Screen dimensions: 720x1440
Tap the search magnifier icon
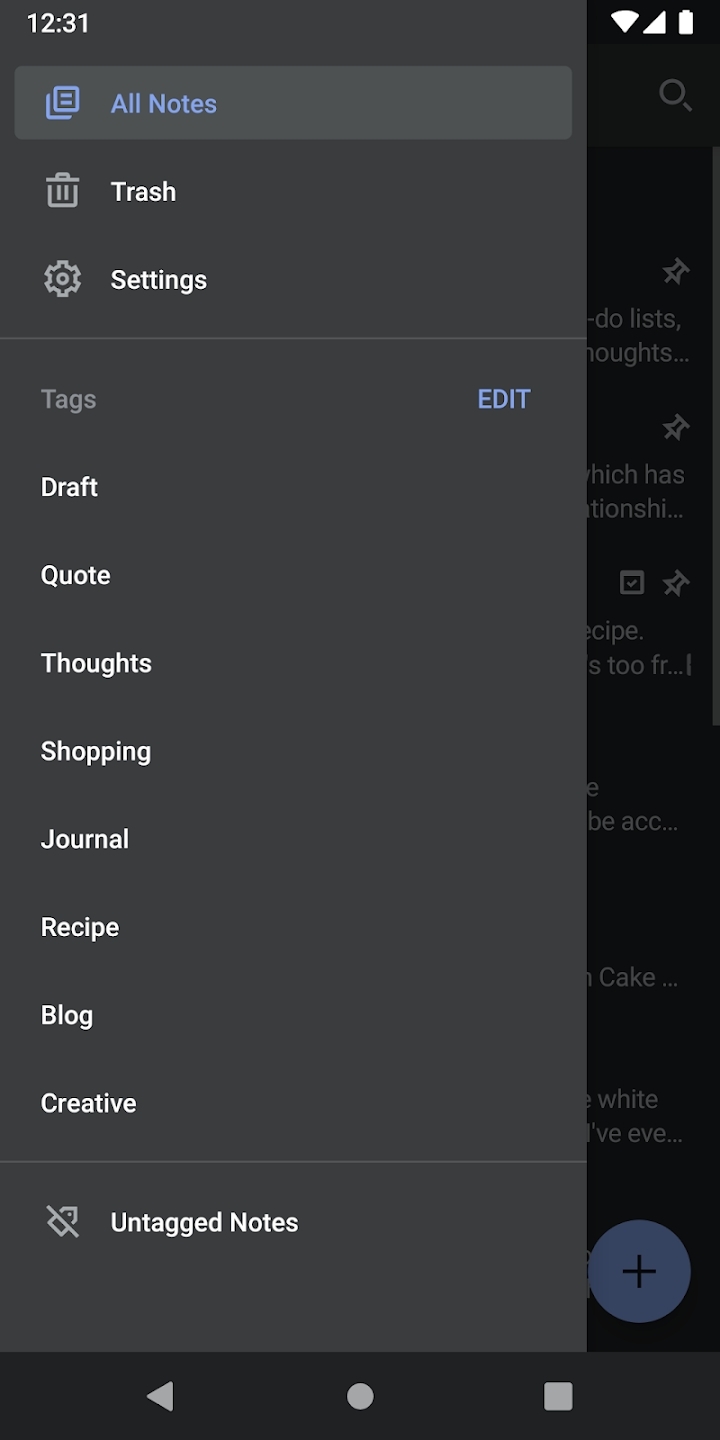coord(675,95)
